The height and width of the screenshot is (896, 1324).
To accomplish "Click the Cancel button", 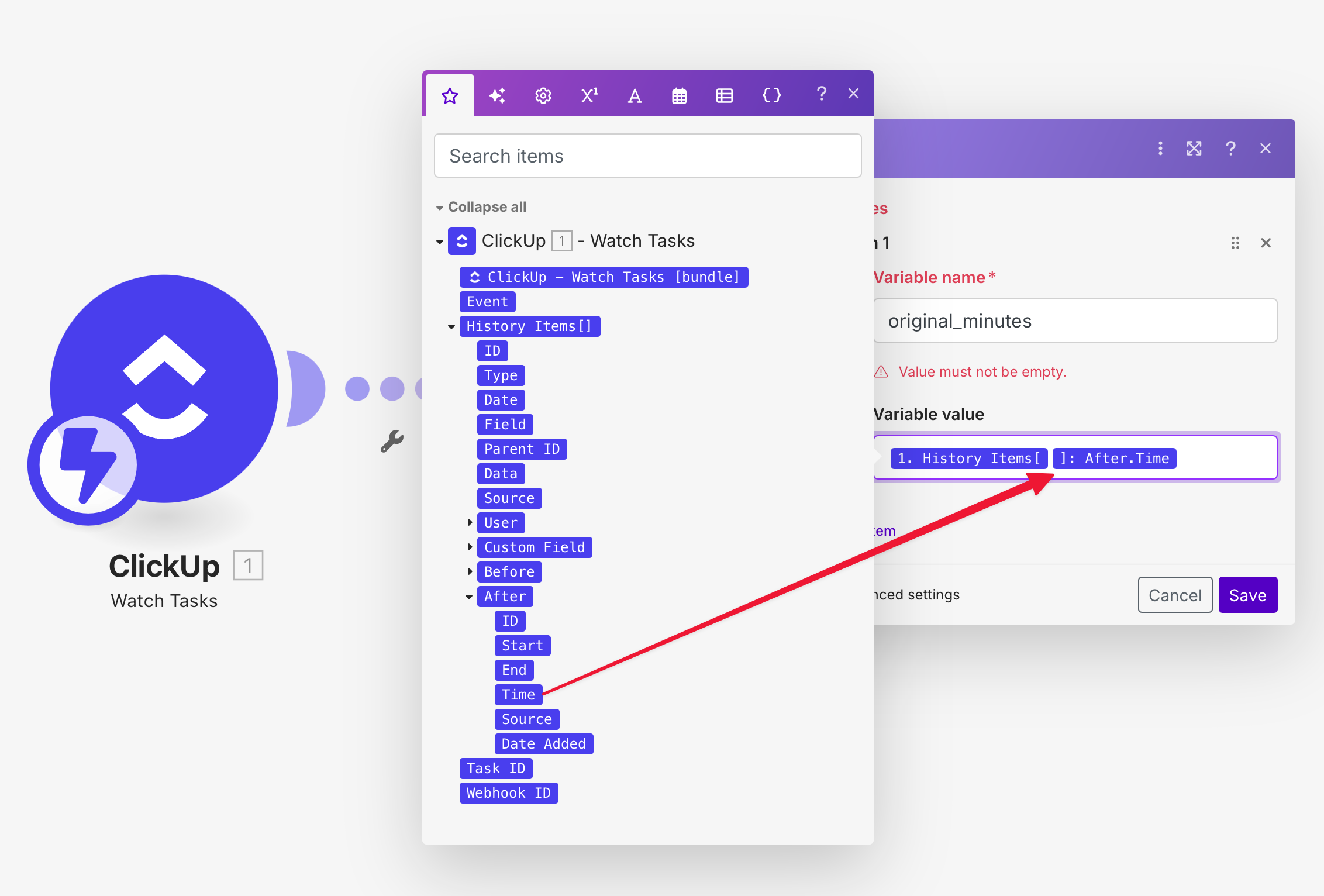I will point(1174,595).
